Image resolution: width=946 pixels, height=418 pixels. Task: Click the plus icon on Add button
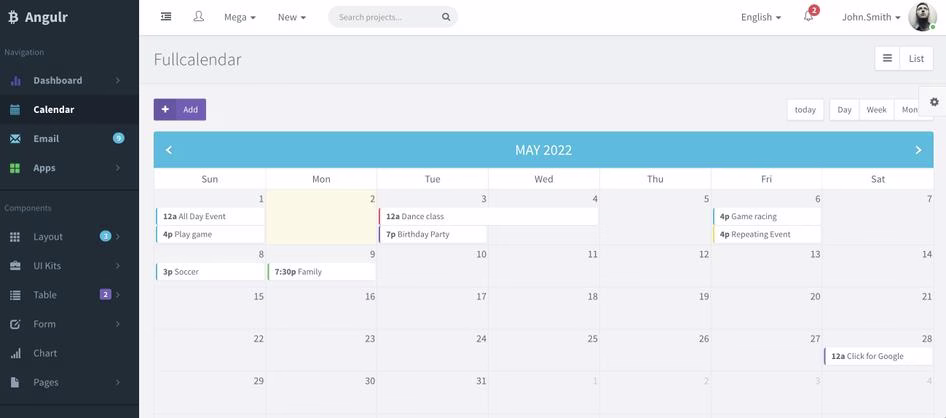point(165,110)
